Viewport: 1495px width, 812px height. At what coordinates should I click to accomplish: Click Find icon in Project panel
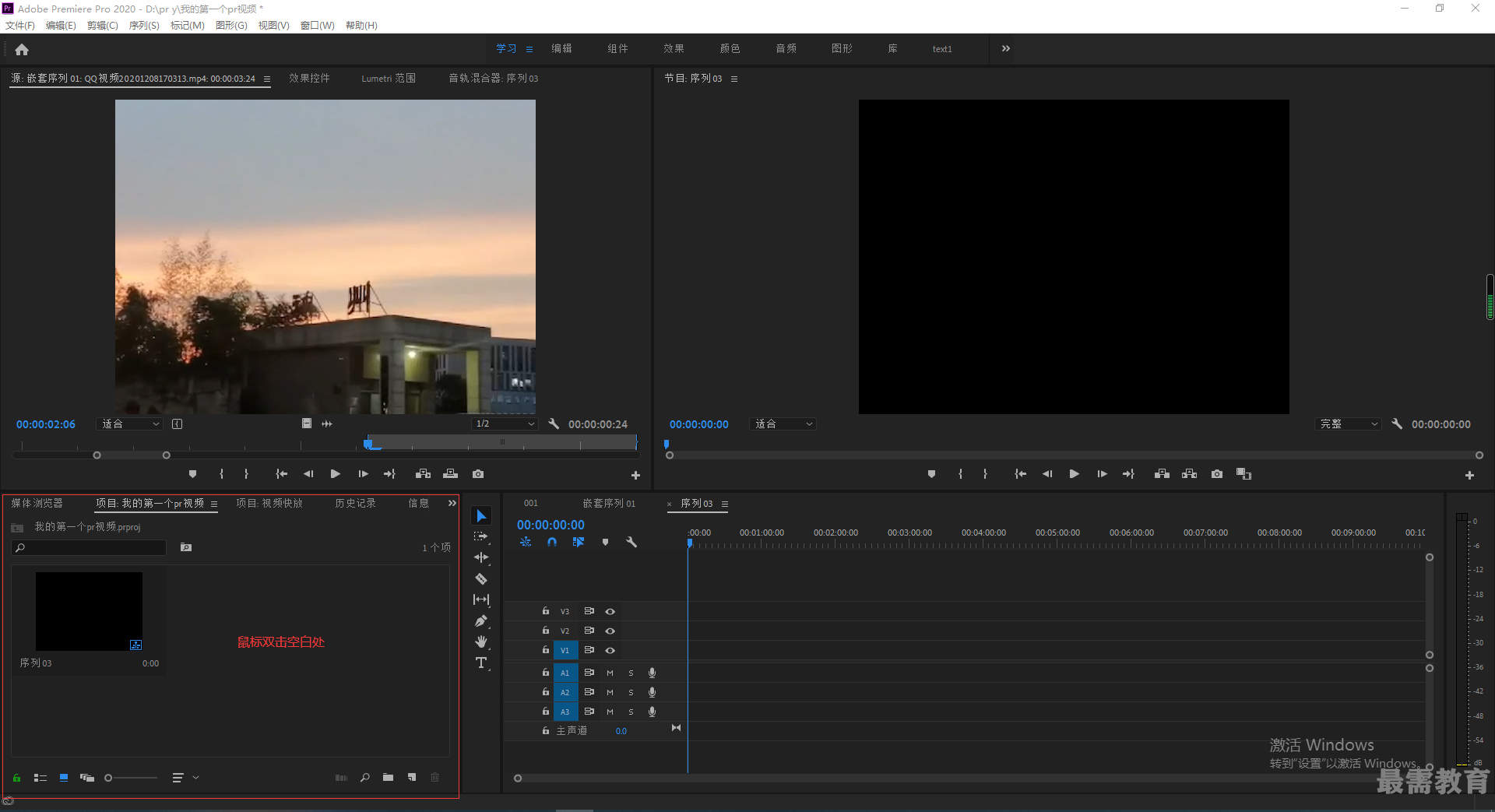[364, 777]
